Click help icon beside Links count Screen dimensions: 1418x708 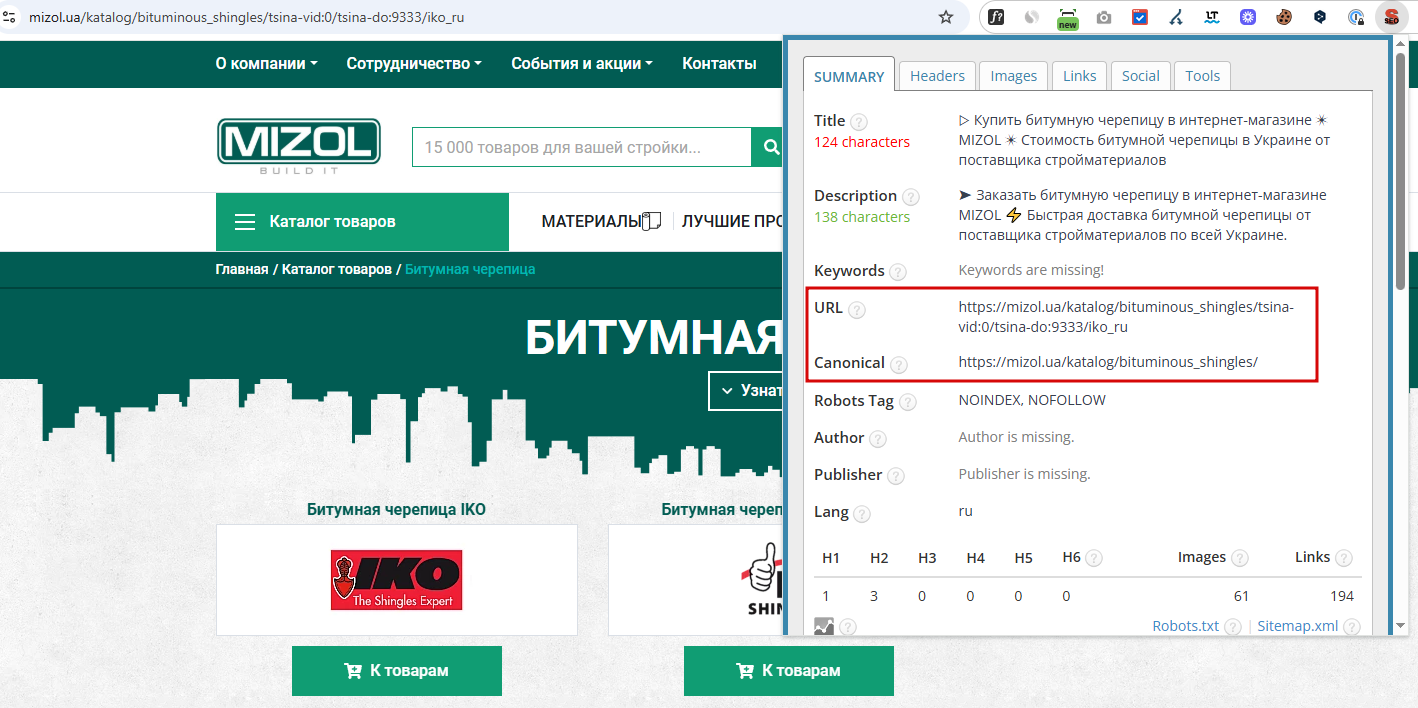point(1344,558)
